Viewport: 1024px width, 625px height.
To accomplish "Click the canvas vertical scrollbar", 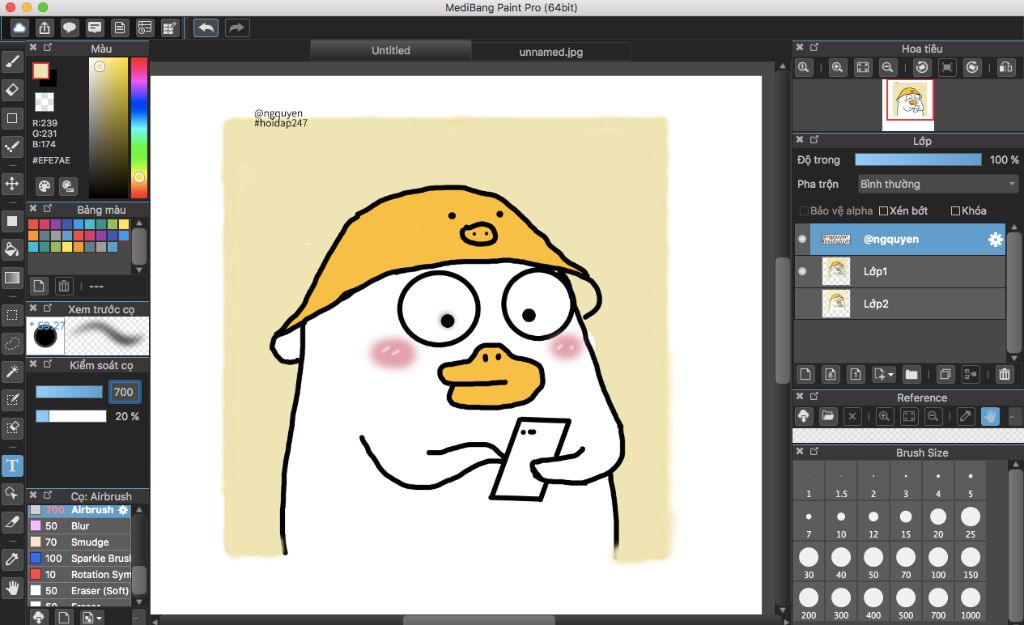I will [x=782, y=320].
